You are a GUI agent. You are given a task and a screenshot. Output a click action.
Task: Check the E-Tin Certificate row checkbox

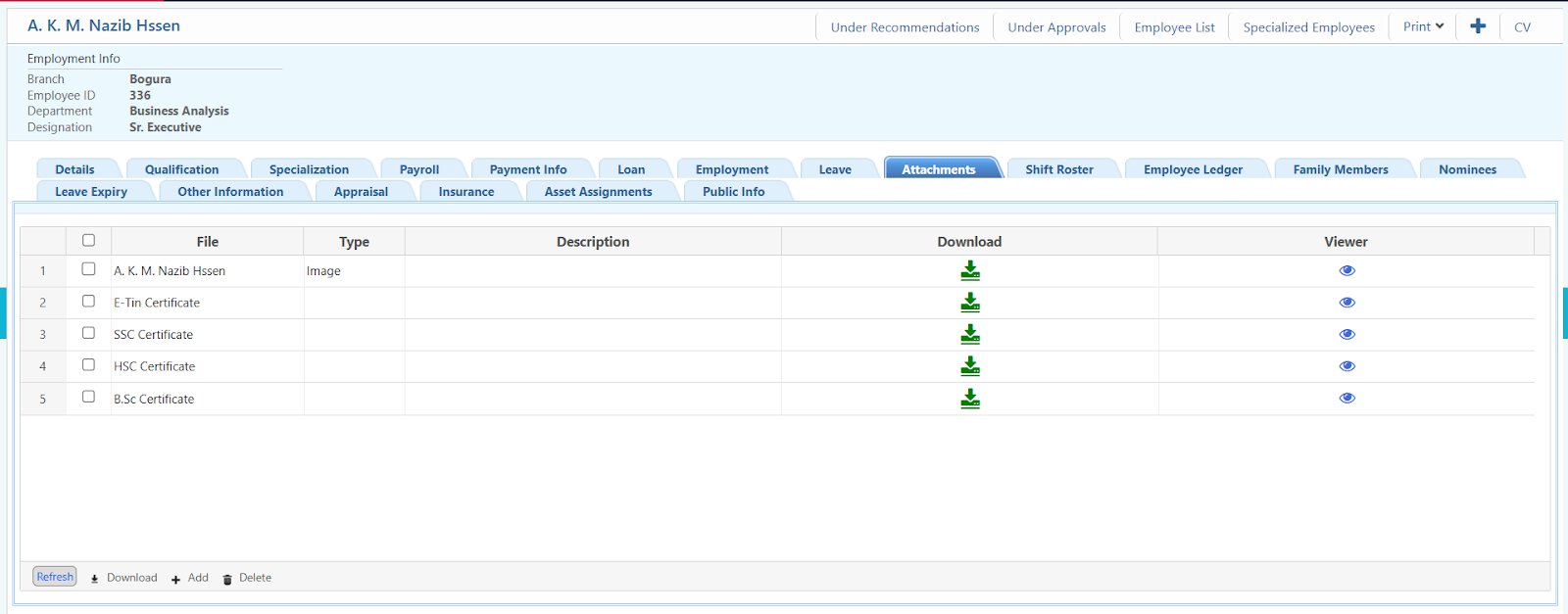88,302
